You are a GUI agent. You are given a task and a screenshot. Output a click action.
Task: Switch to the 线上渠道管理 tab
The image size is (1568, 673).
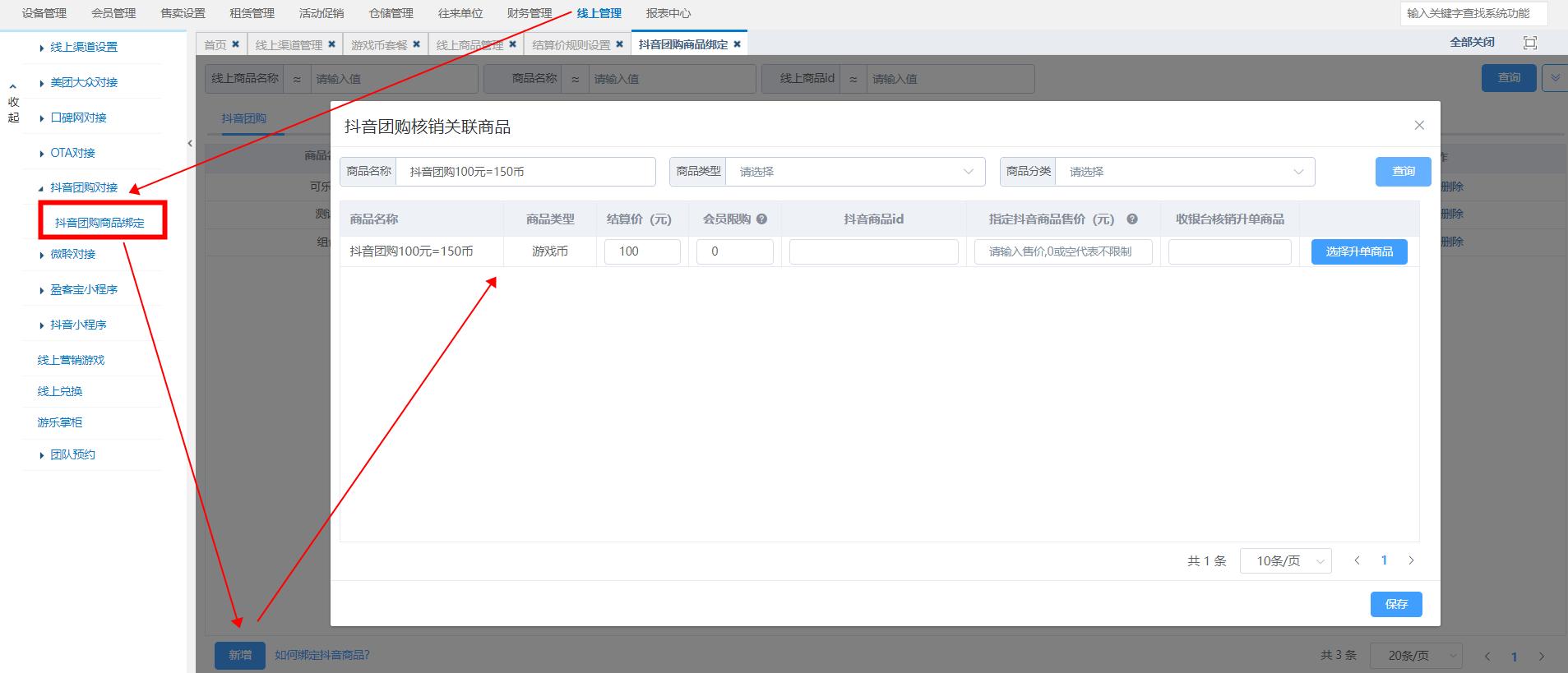(x=289, y=44)
